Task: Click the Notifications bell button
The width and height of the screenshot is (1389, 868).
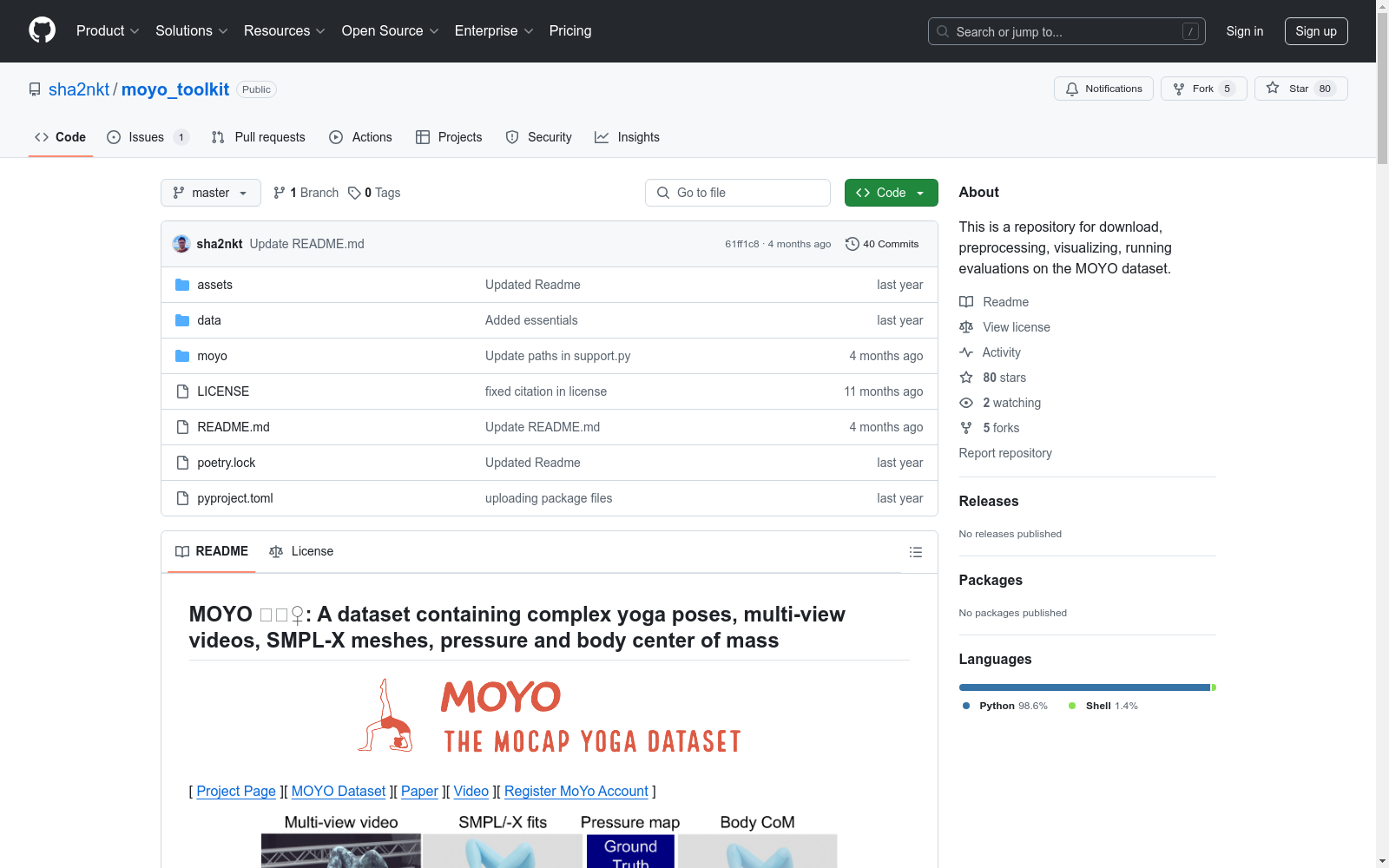Action: (x=1103, y=89)
